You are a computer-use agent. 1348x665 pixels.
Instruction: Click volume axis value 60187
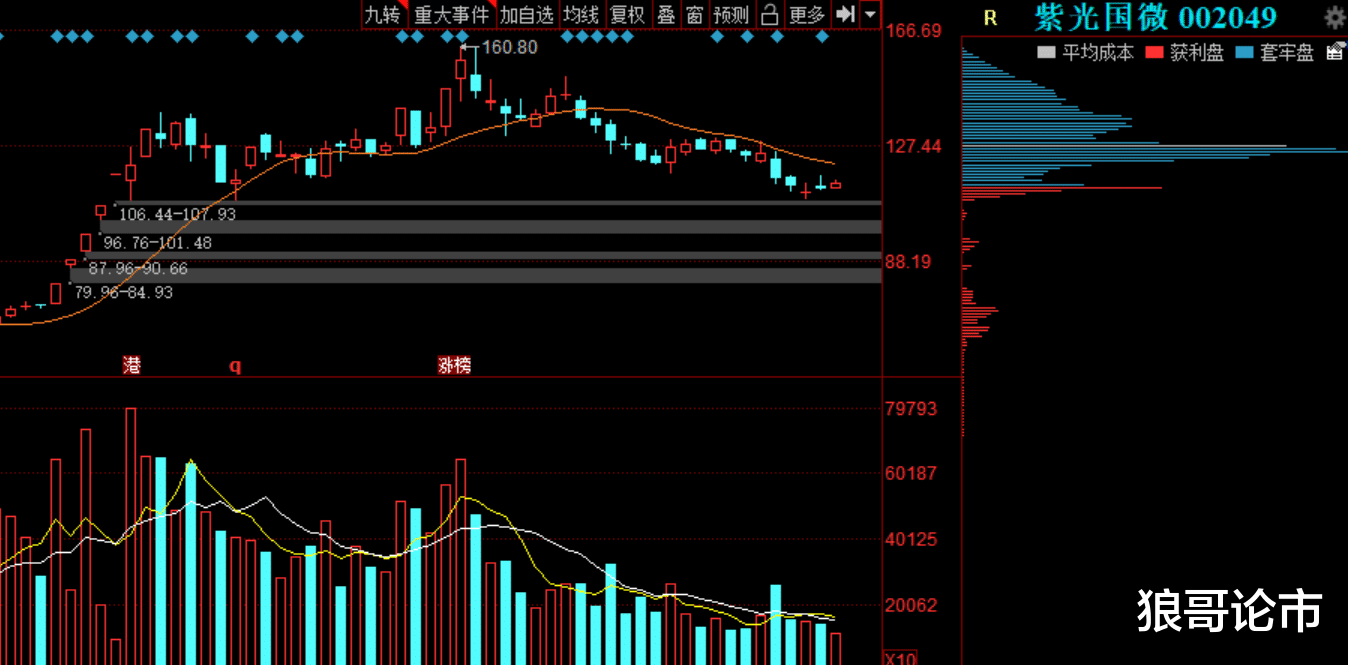click(x=911, y=473)
